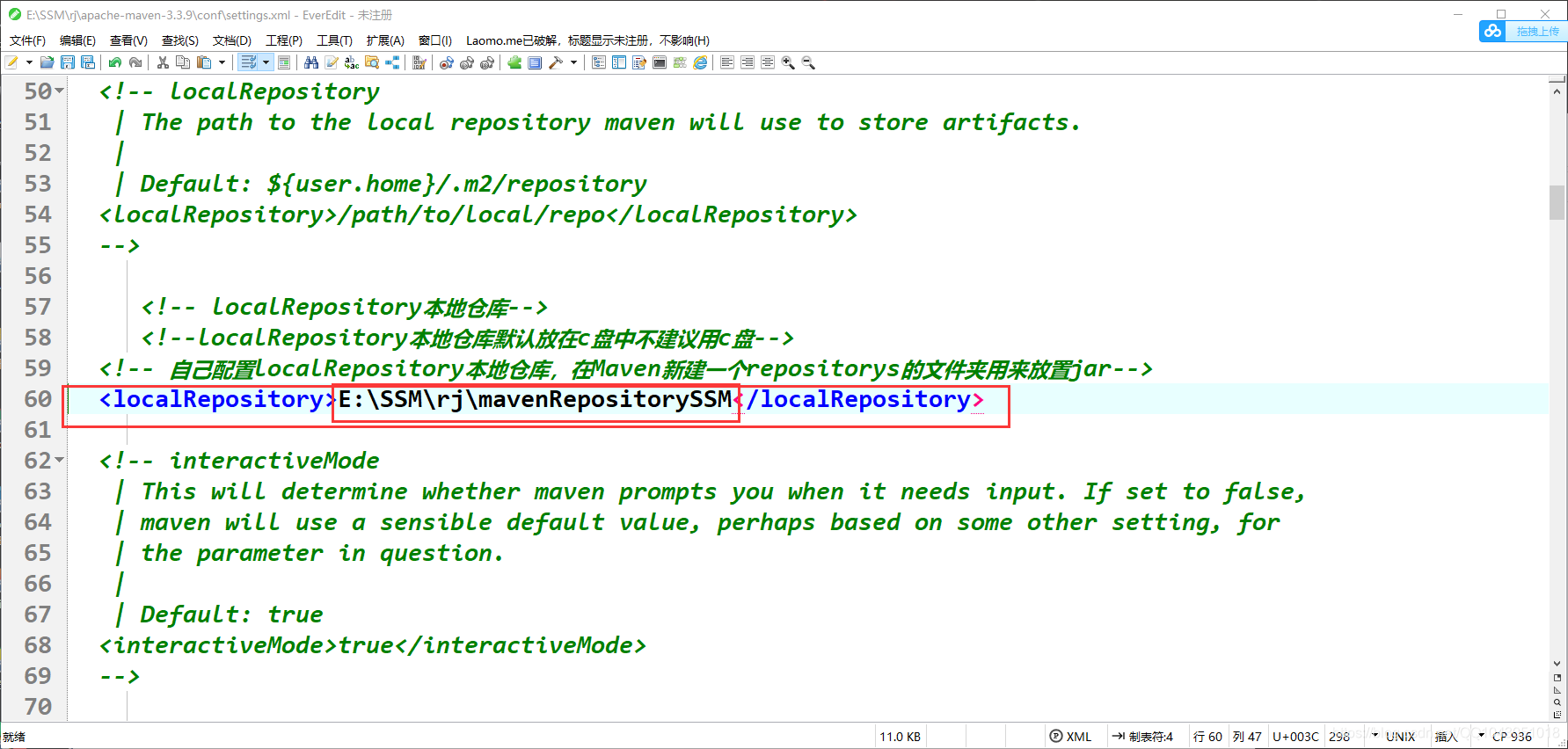Click the zoom out magnifier icon
The height and width of the screenshot is (749, 1568).
(808, 62)
